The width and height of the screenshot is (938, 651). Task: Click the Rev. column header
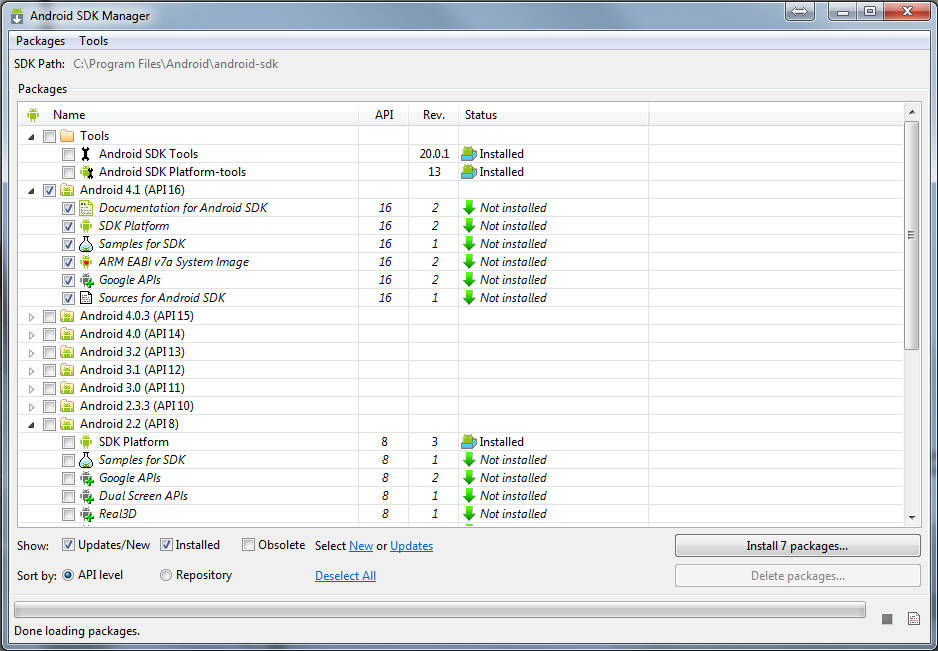434,114
